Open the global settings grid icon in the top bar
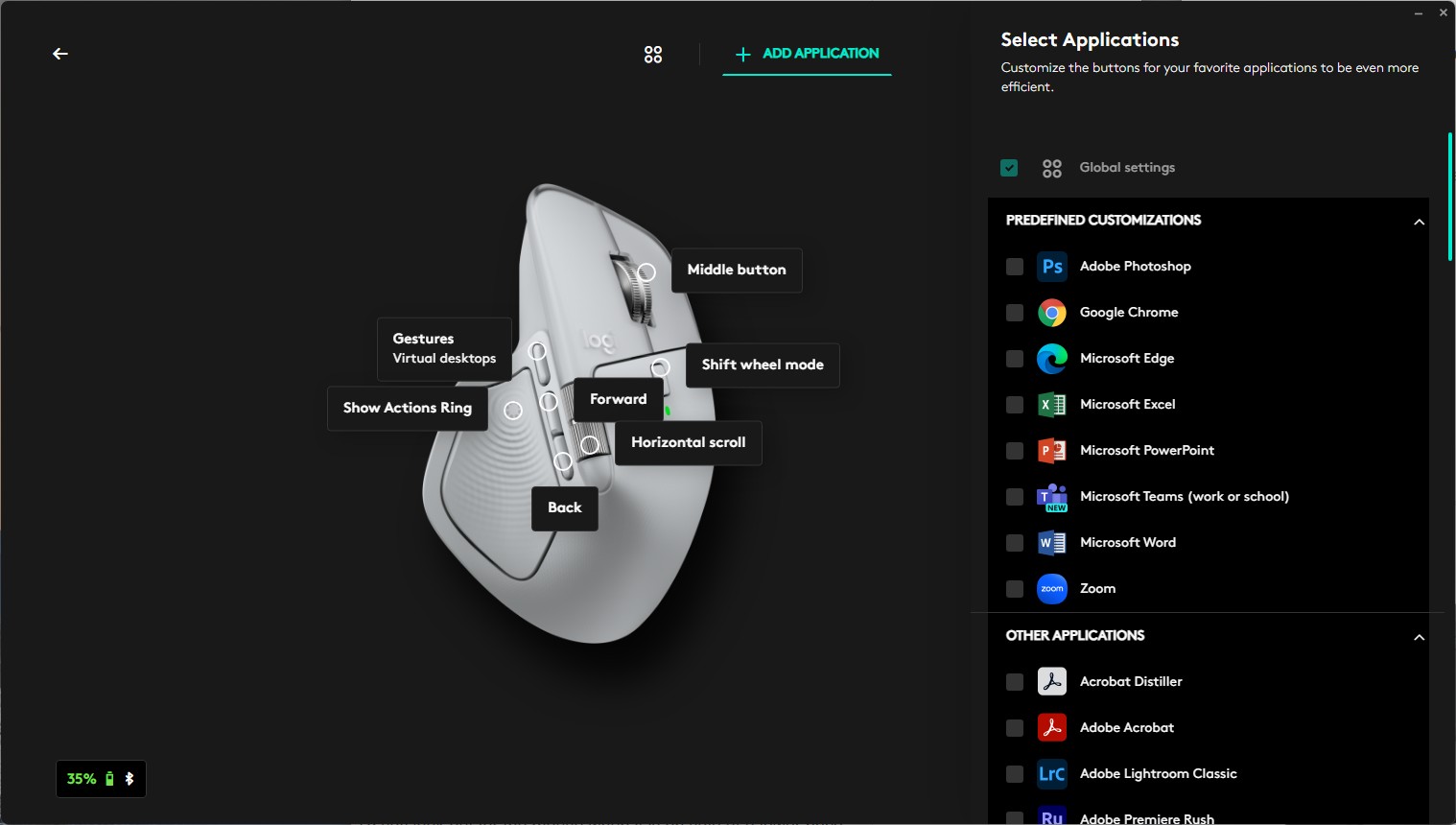 pyautogui.click(x=653, y=55)
